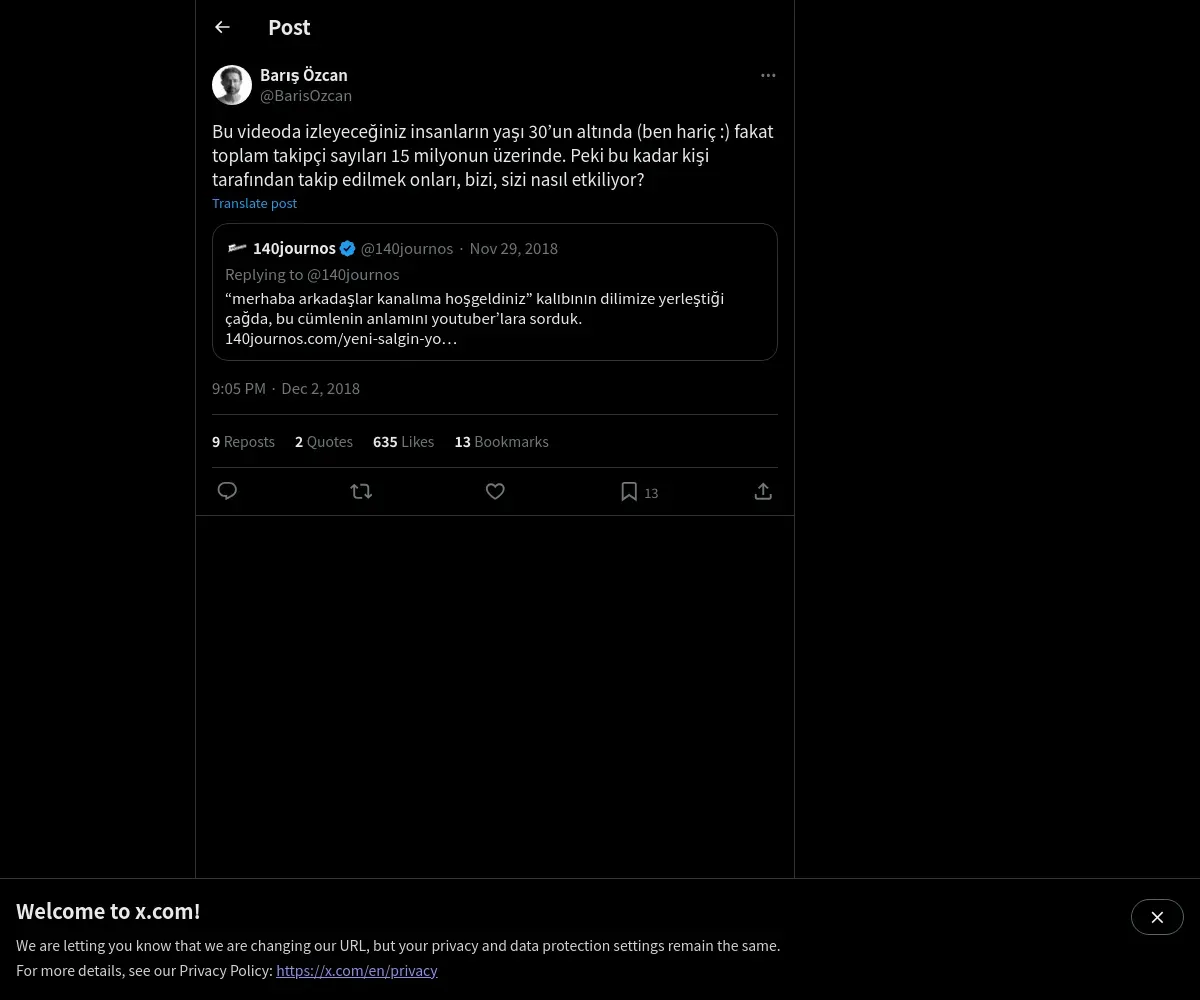View the 635 Likes list
1200x1000 pixels.
tap(403, 441)
